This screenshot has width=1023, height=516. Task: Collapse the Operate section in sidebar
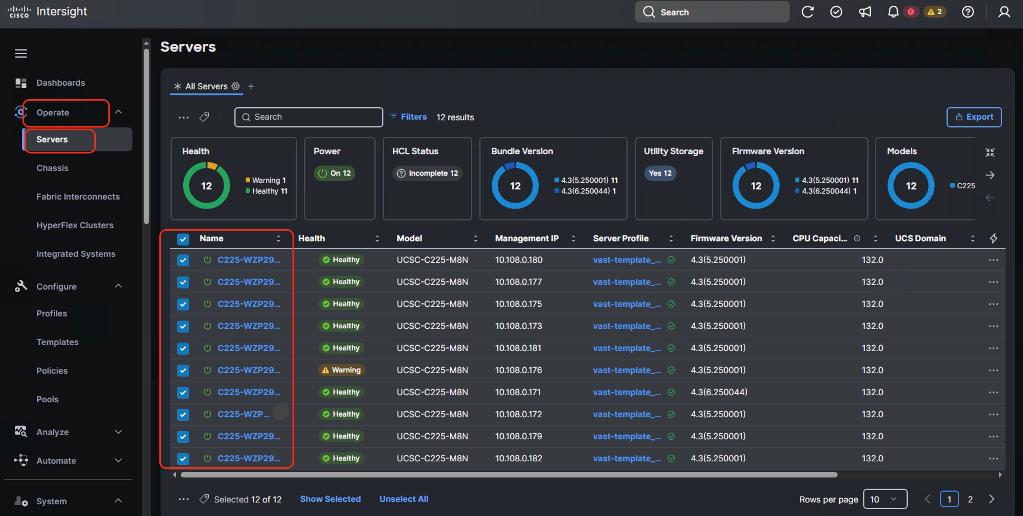118,113
